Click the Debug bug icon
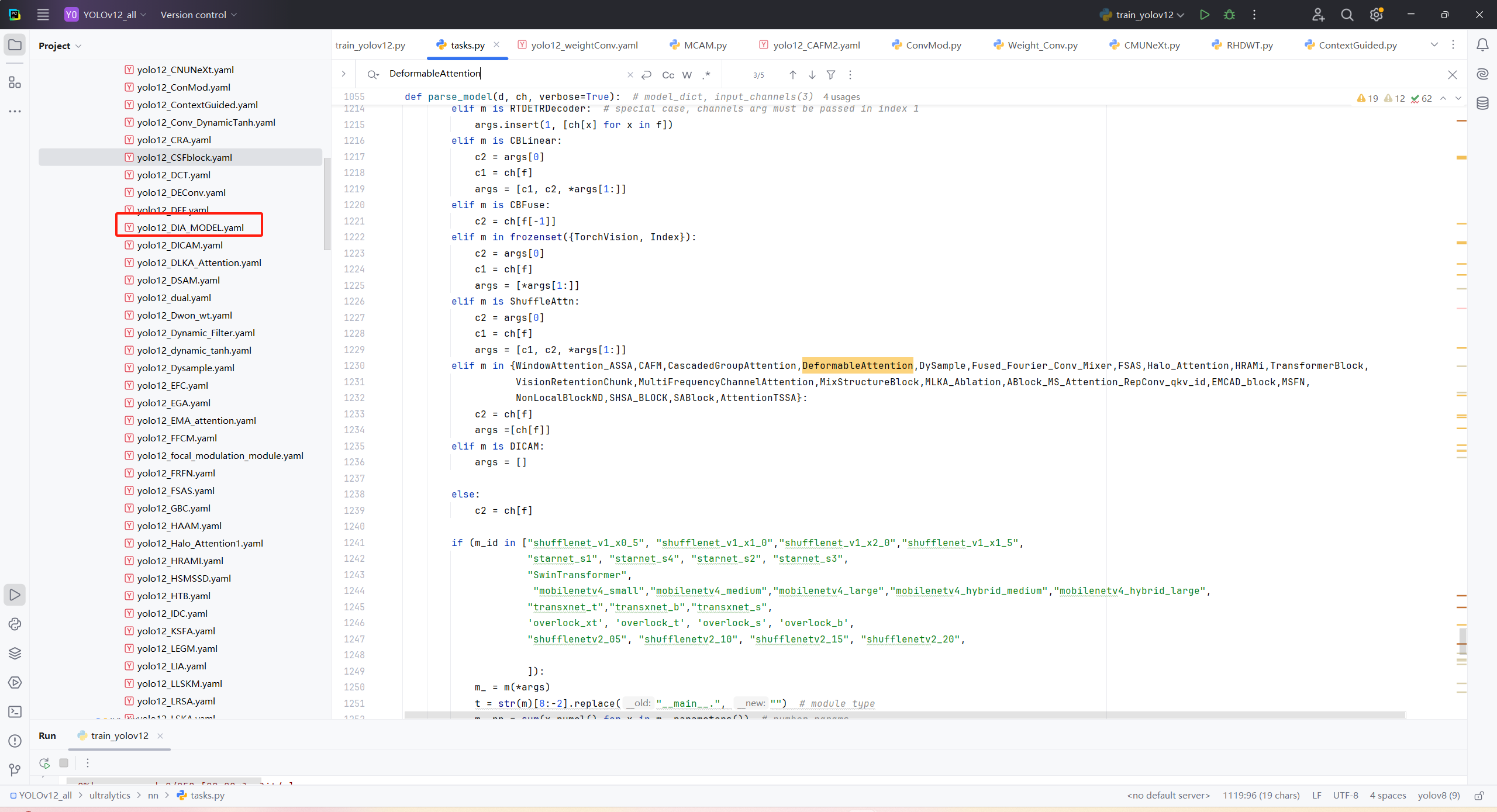The image size is (1497, 812). click(x=1229, y=15)
